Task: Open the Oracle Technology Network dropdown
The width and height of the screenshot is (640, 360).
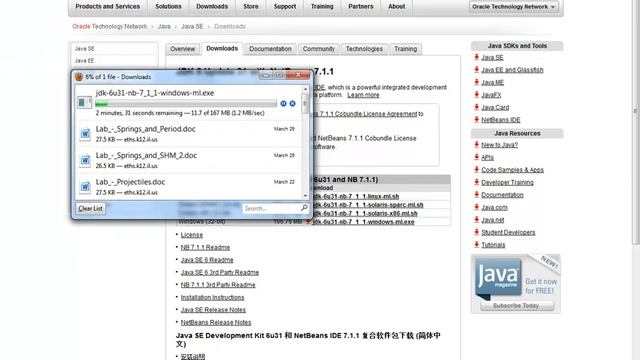Action: [513, 7]
